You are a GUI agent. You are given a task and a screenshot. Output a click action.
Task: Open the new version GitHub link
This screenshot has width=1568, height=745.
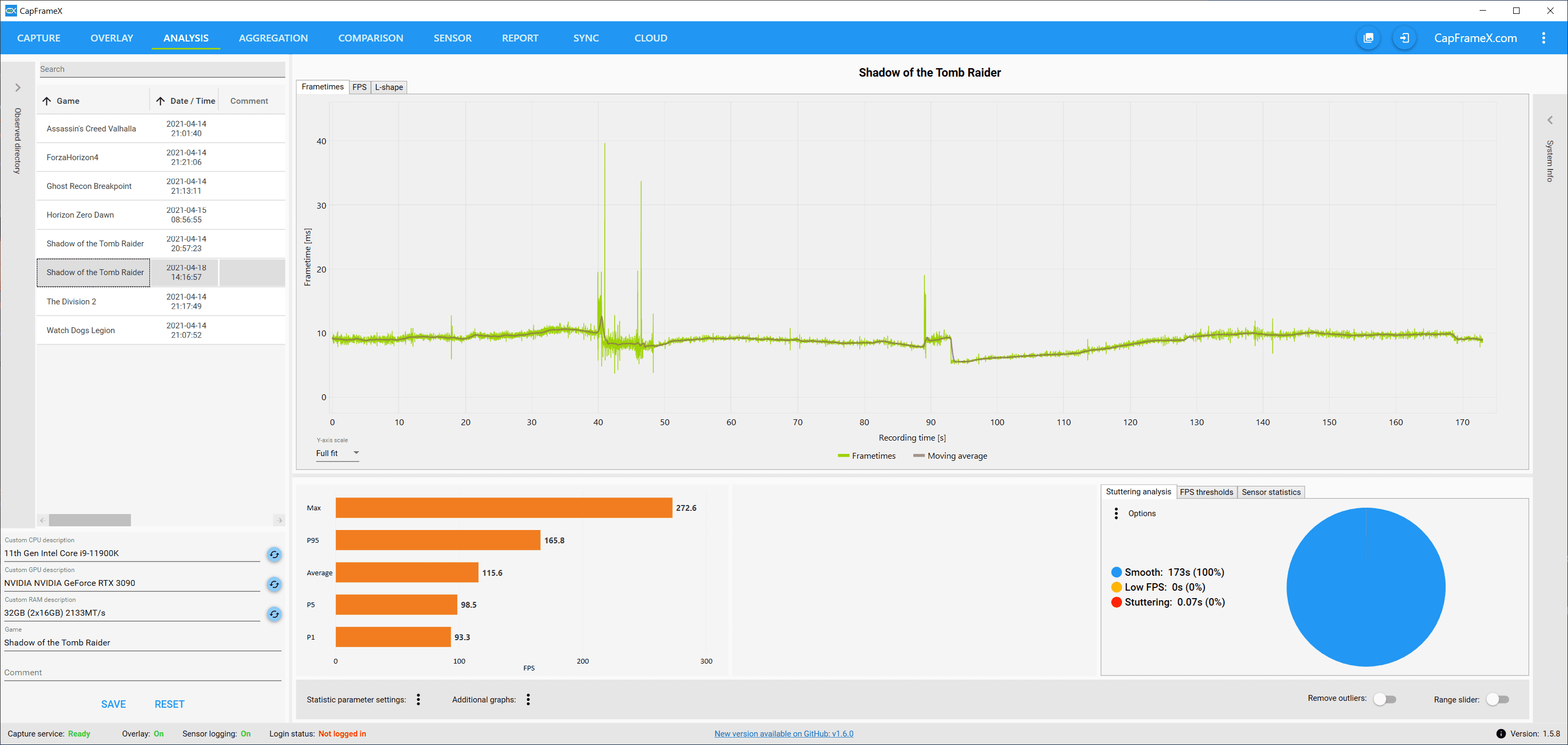coord(783,733)
